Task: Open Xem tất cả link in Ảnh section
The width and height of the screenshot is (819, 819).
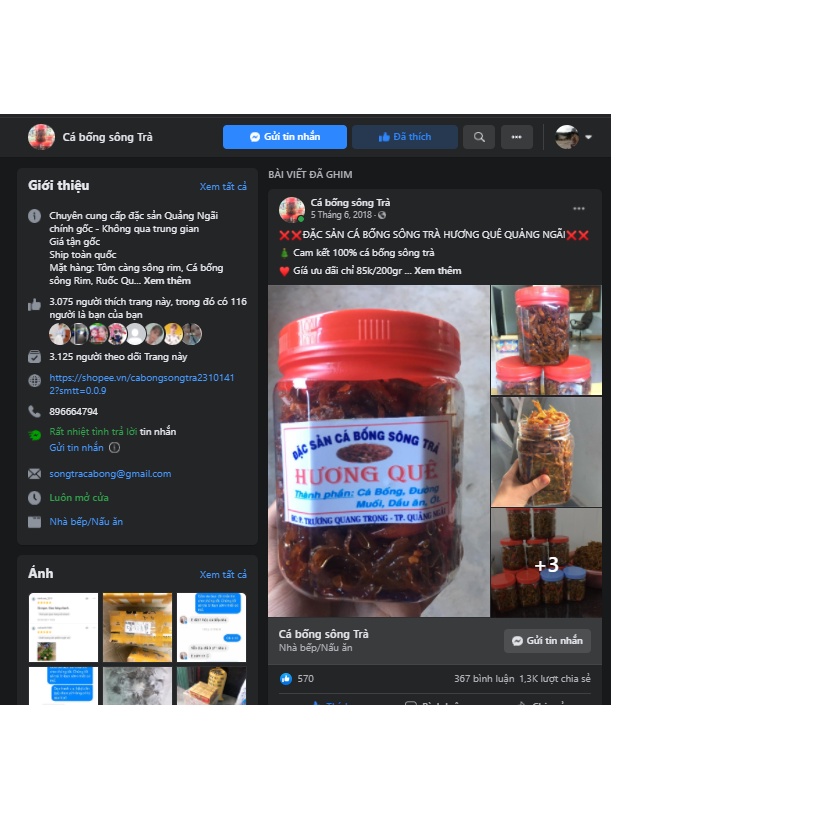Action: (x=223, y=575)
